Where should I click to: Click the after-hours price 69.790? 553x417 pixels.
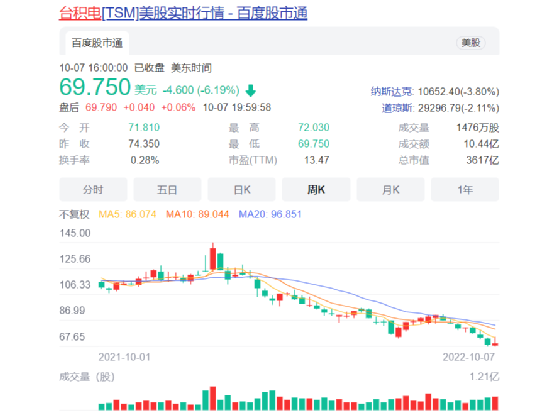coord(101,107)
